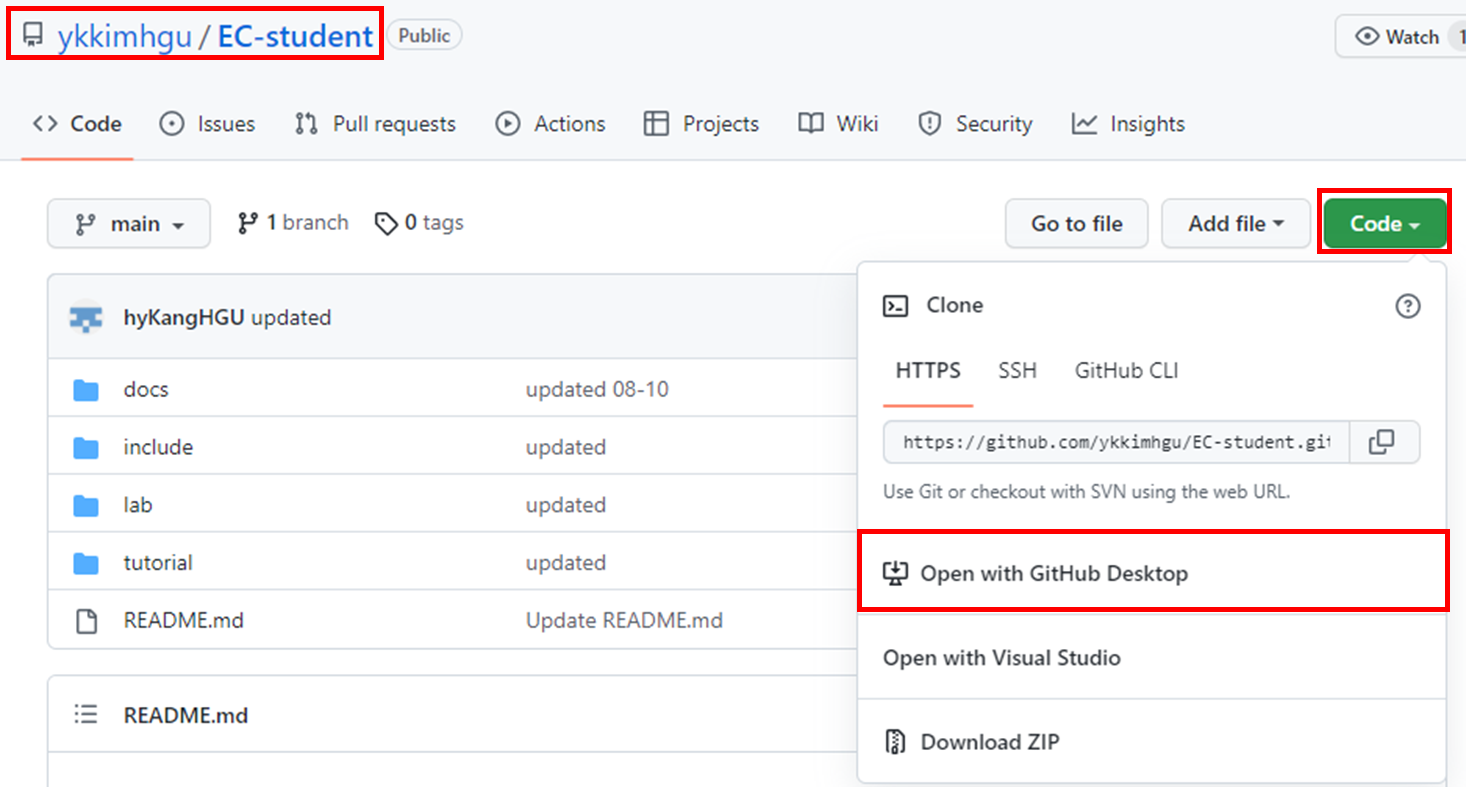
Task: Click the branch icon showing 1 branch
Action: [x=248, y=223]
